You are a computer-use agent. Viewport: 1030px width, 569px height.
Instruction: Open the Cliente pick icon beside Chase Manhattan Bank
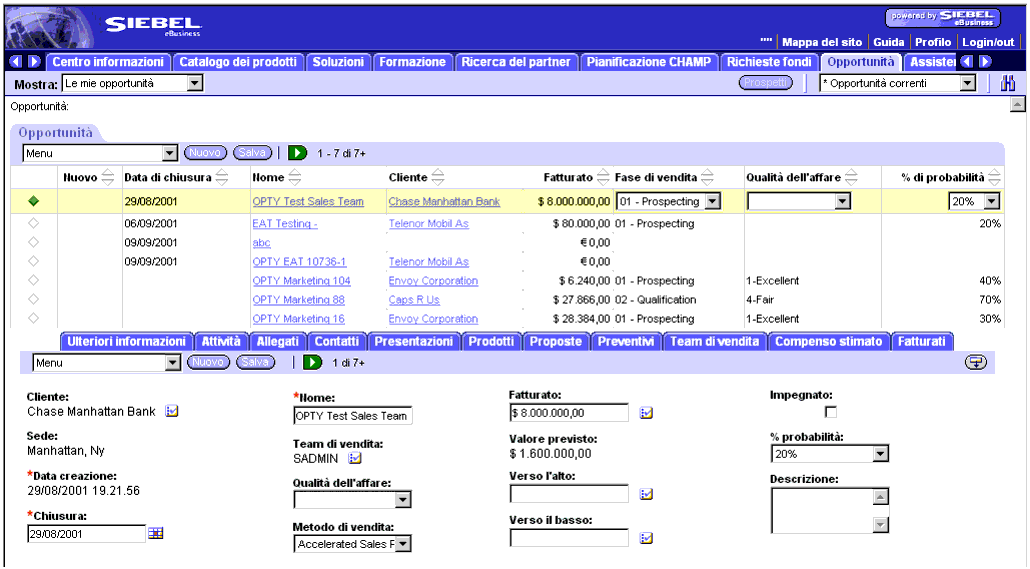[172, 411]
